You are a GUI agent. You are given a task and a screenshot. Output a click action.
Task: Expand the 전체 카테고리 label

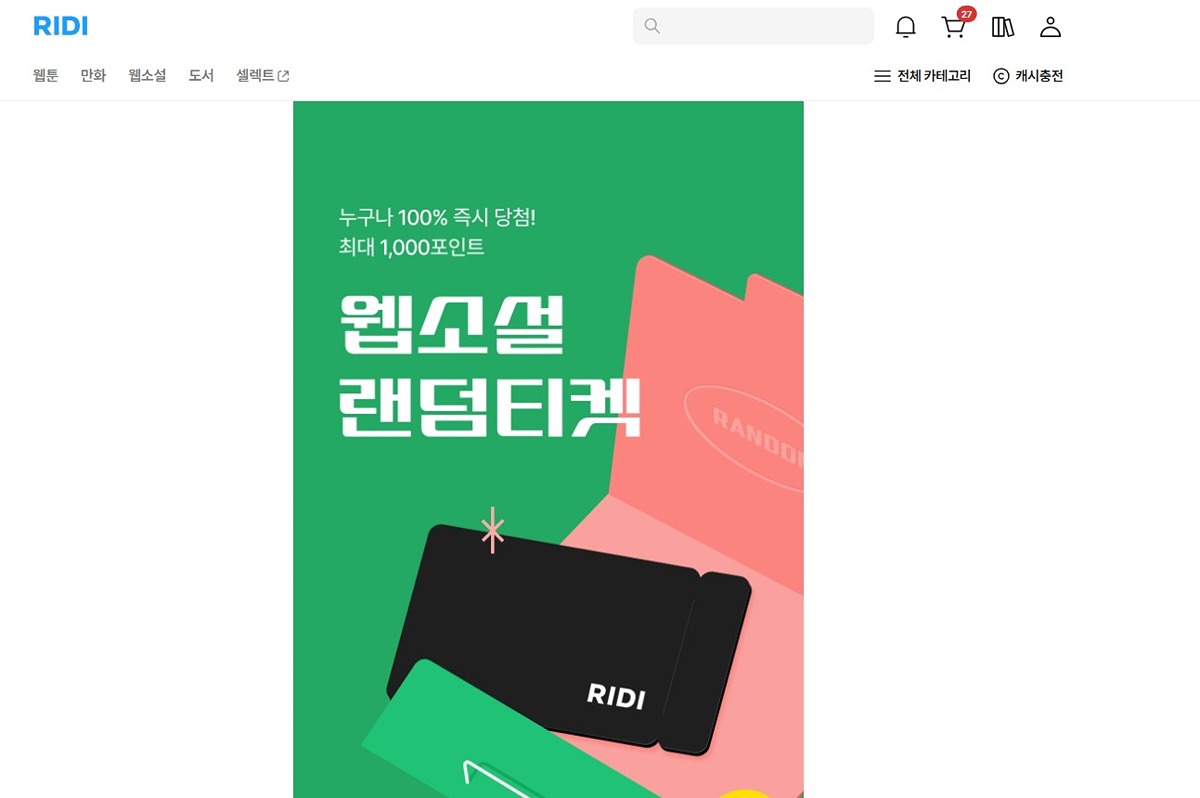[x=934, y=76]
